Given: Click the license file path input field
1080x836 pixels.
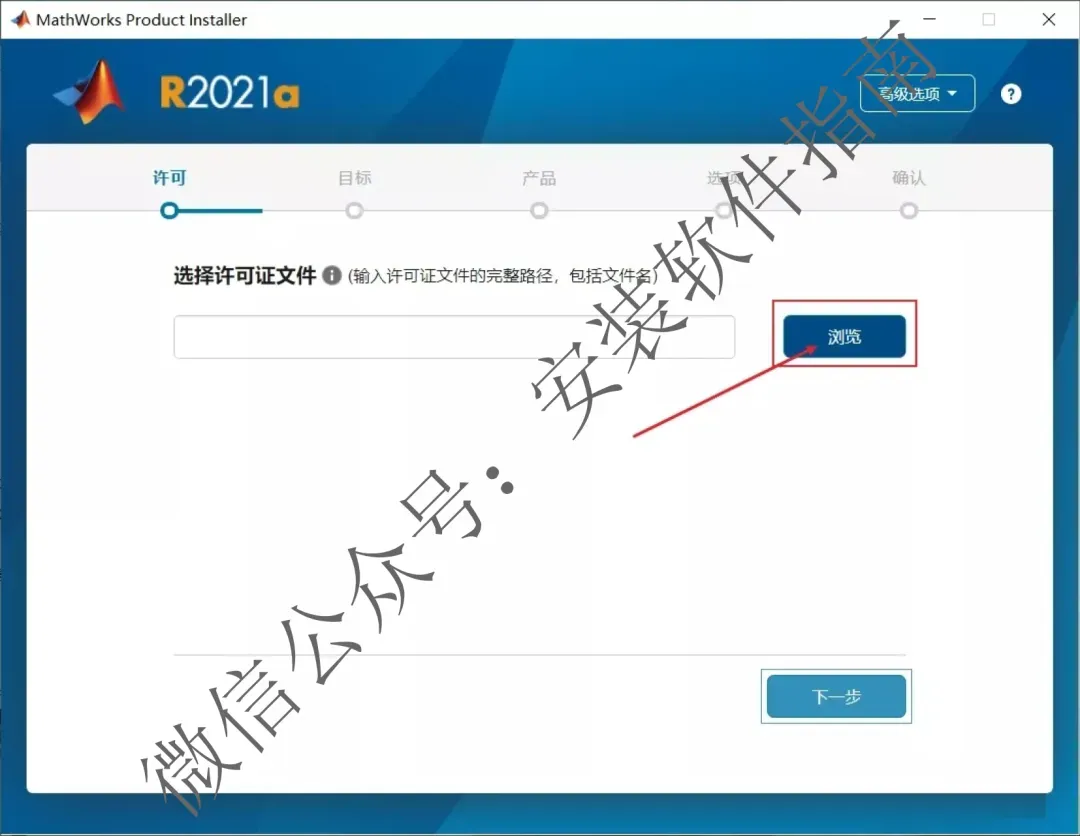Looking at the screenshot, I should tap(454, 337).
